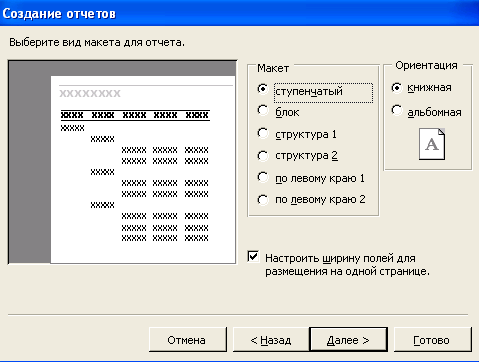The width and height of the screenshot is (479, 362).
Task: Choose "по левому краю 1" layout
Action: pos(263,177)
